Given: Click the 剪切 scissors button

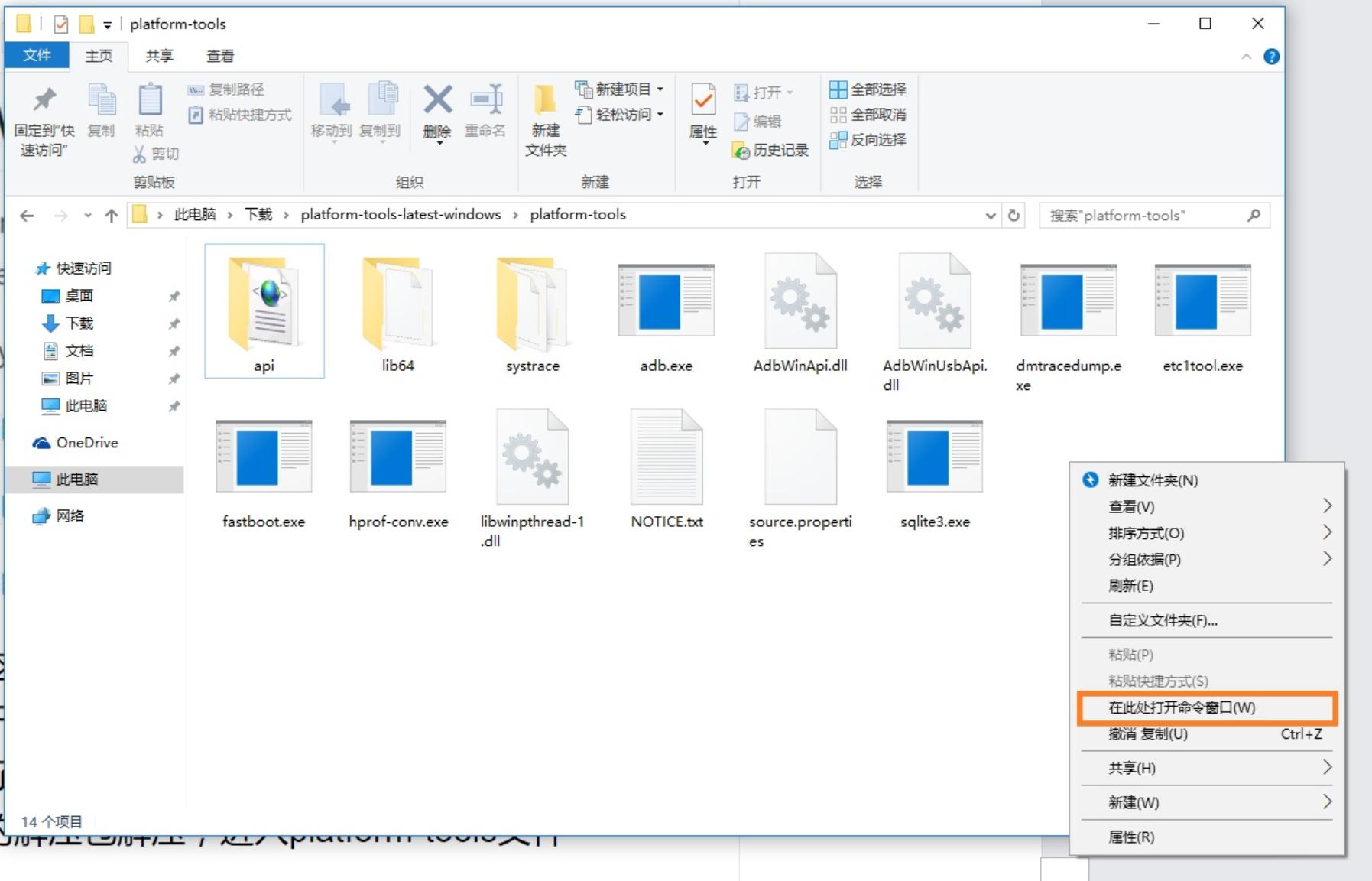Looking at the screenshot, I should (156, 154).
